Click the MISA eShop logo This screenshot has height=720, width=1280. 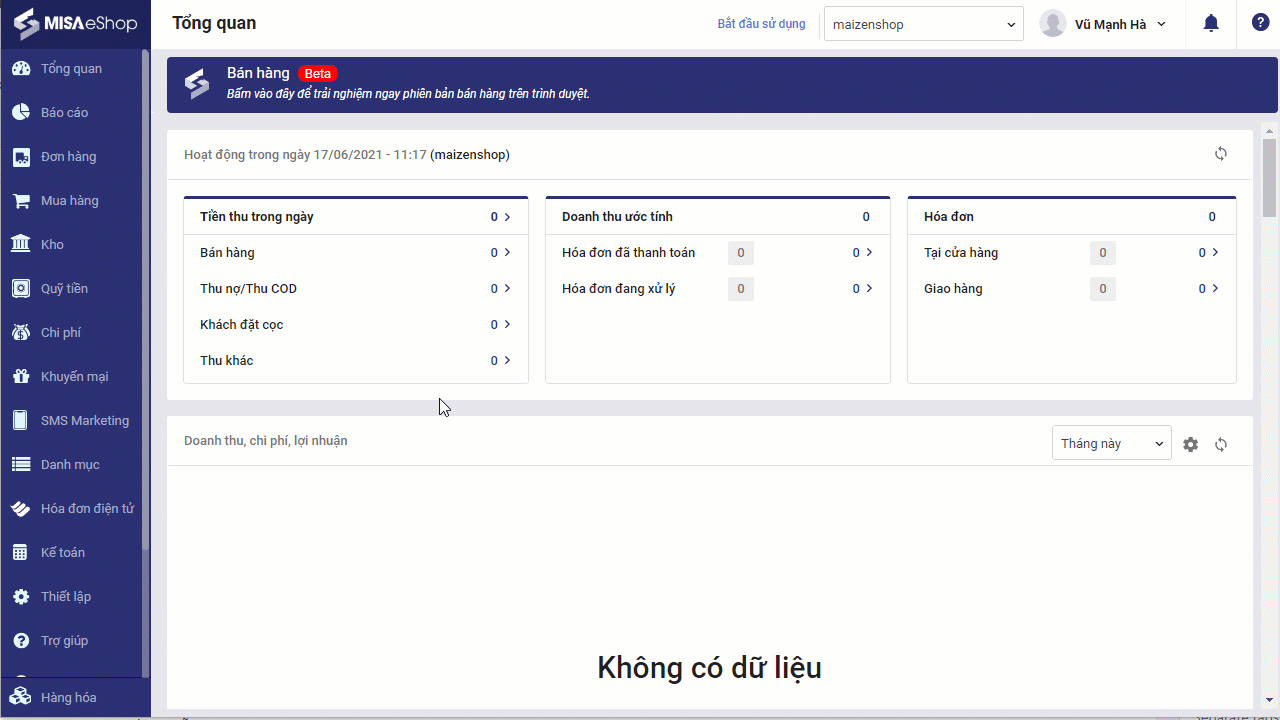pyautogui.click(x=75, y=23)
